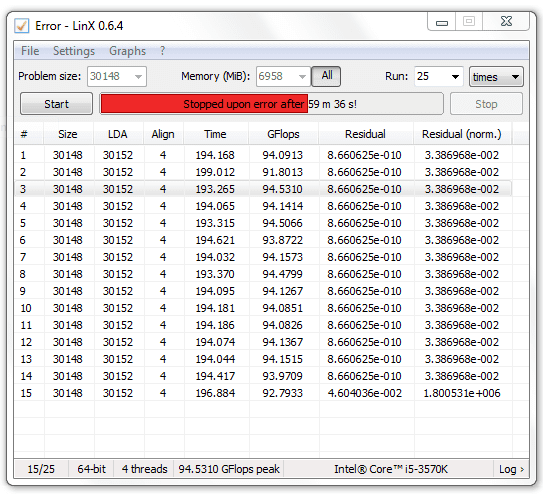The image size is (543, 494).
Task: Open the times unit dropdown
Action: point(496,77)
